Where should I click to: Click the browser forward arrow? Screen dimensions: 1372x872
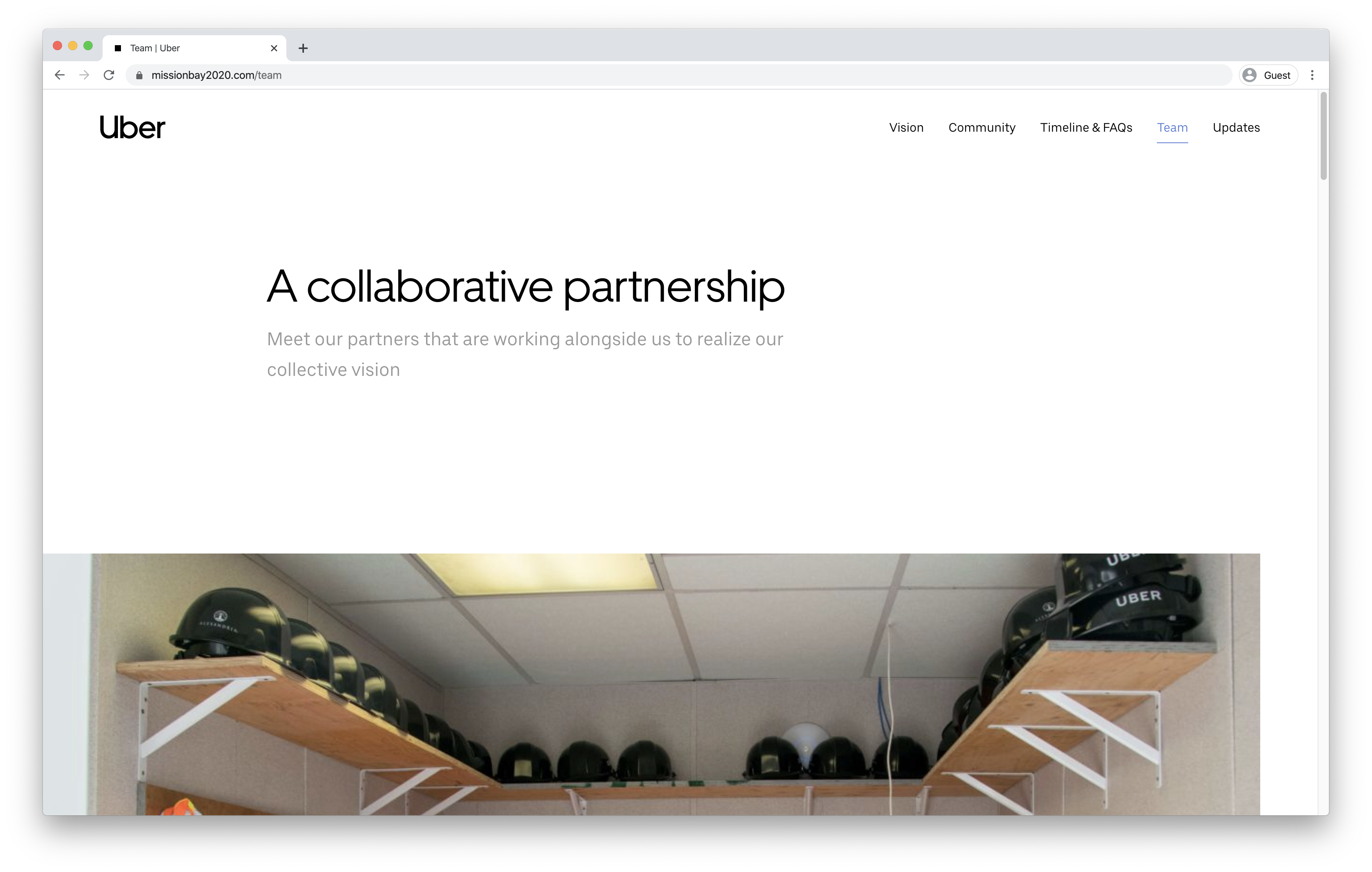click(84, 75)
